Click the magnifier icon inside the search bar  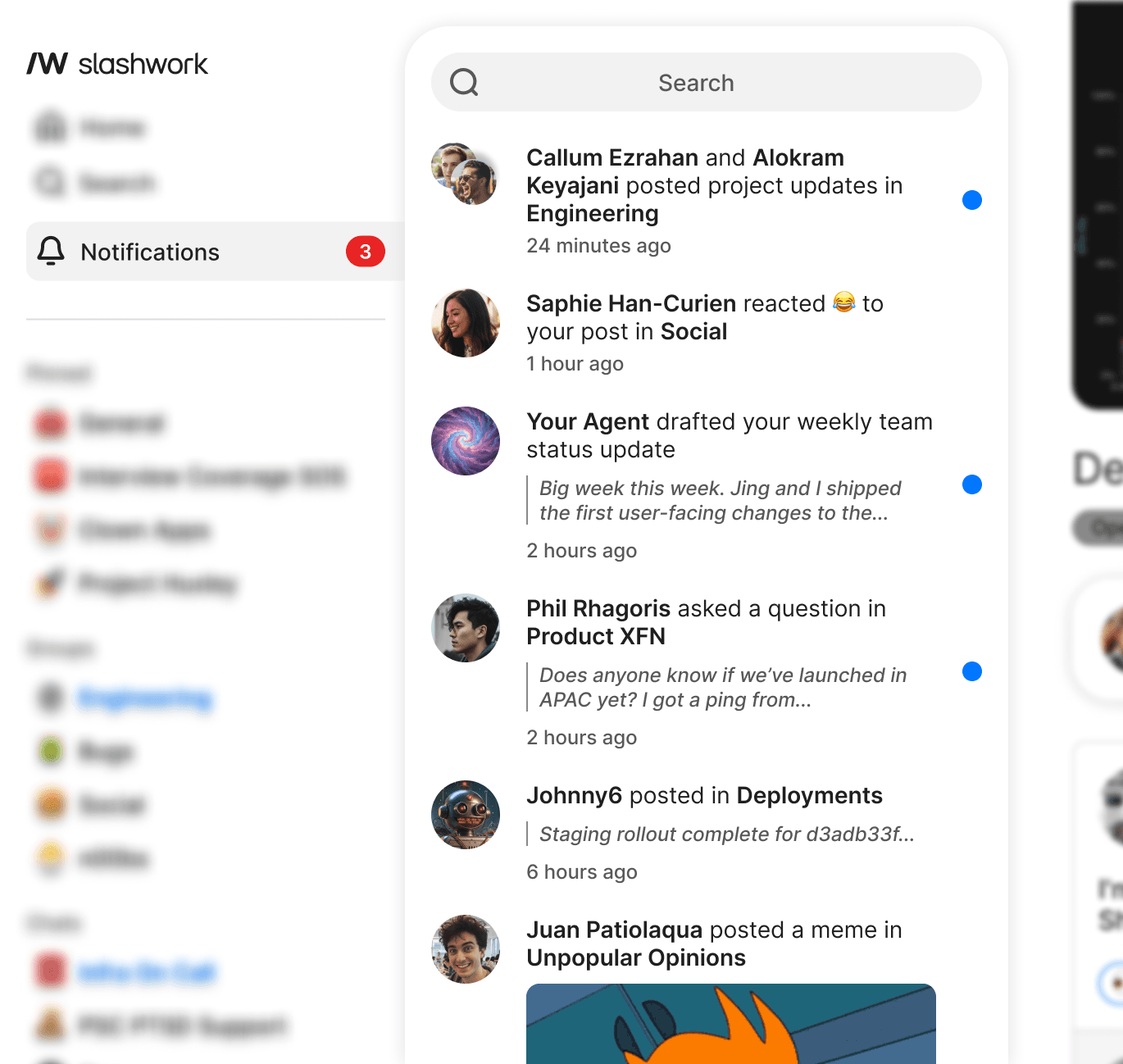[x=464, y=82]
